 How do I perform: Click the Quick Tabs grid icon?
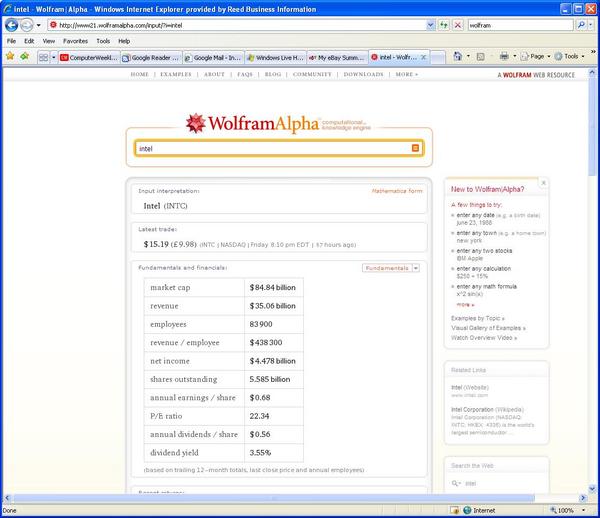[x=44, y=57]
